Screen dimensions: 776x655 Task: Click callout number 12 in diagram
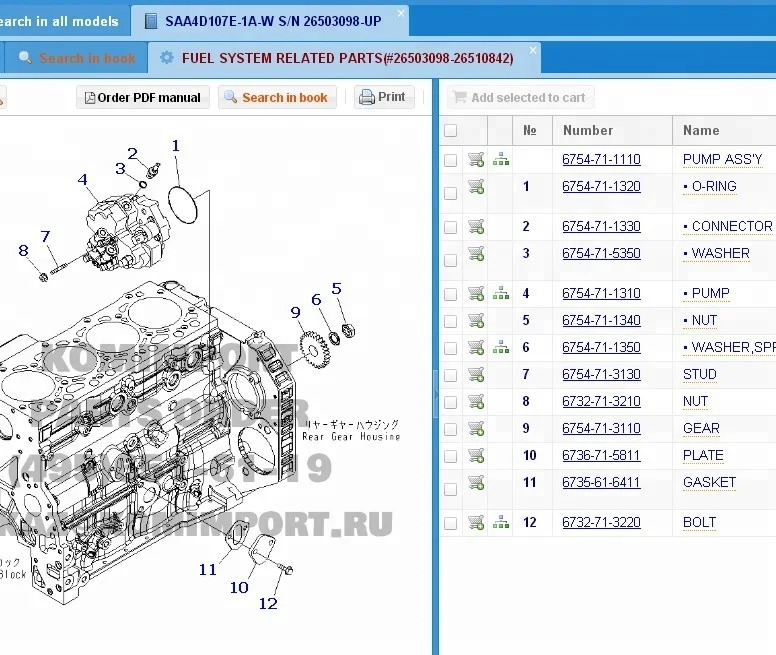pos(268,604)
